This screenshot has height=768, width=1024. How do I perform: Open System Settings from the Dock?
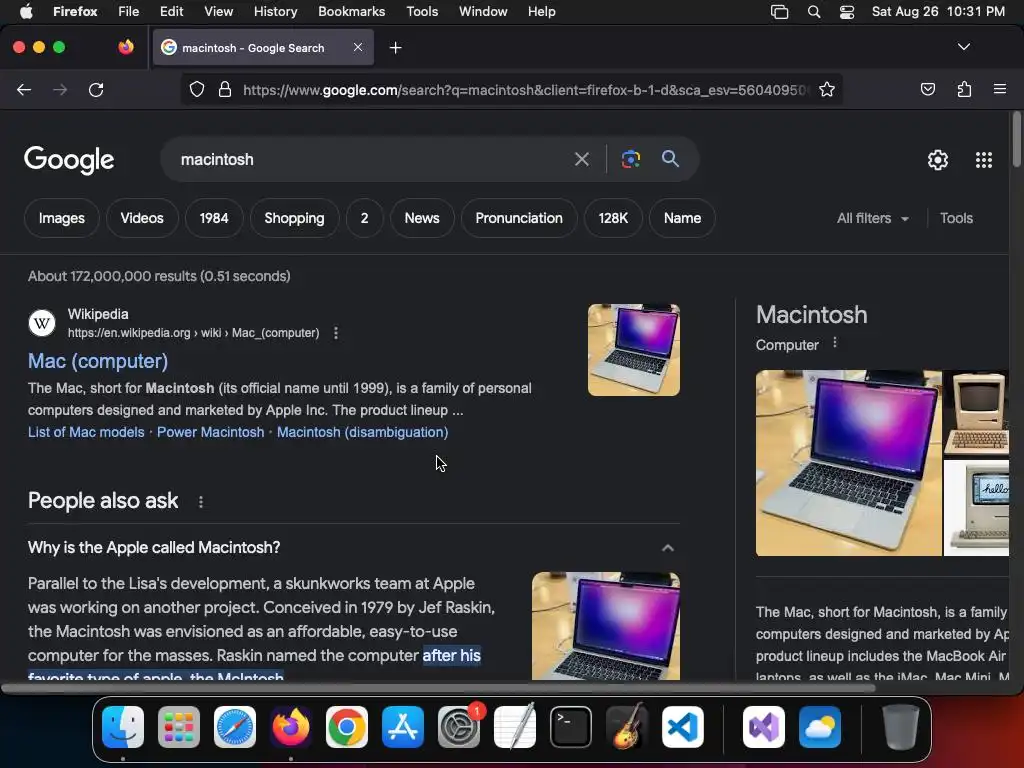coord(458,727)
